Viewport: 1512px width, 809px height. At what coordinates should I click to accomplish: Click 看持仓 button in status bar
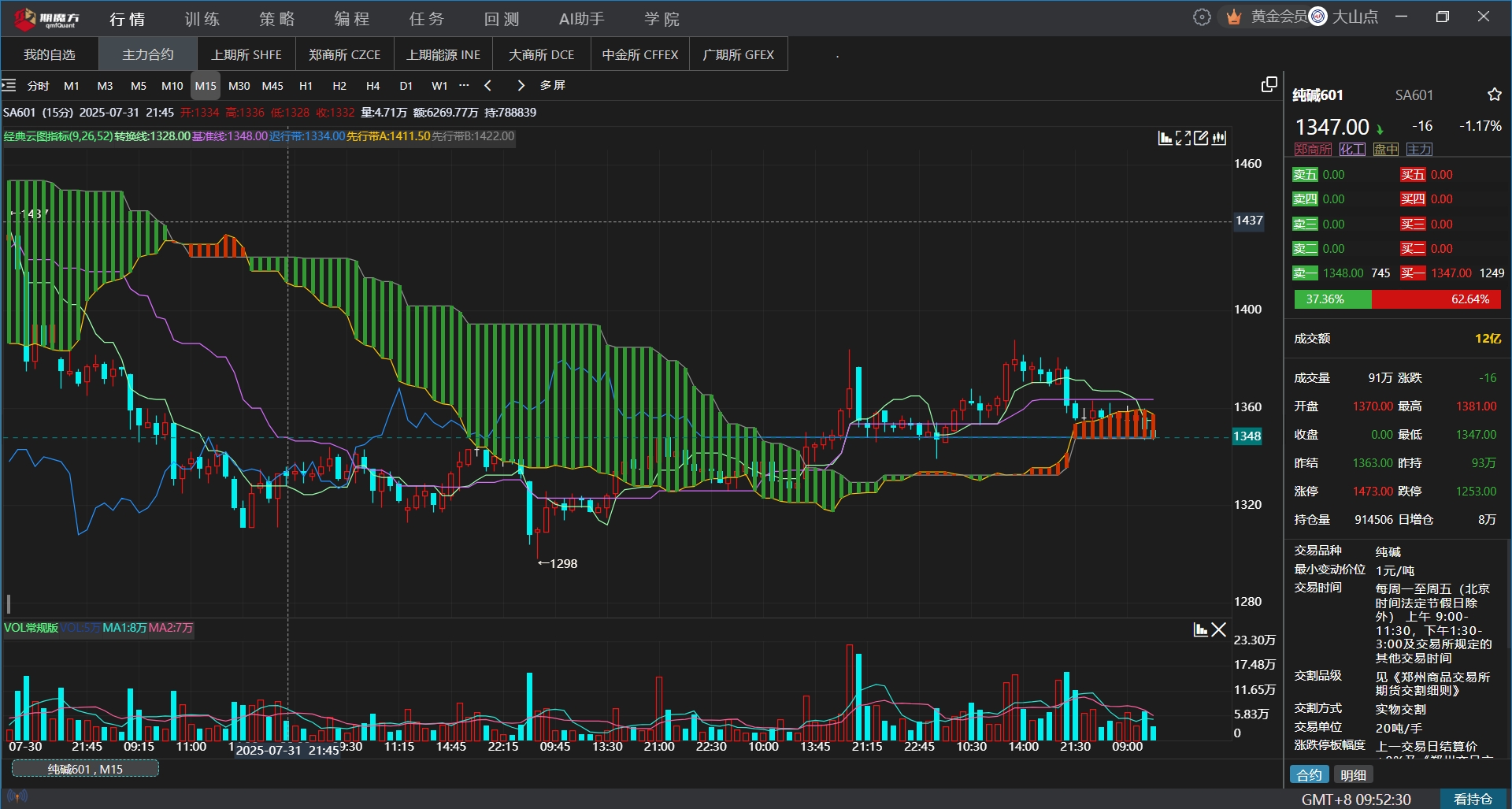(x=1473, y=799)
